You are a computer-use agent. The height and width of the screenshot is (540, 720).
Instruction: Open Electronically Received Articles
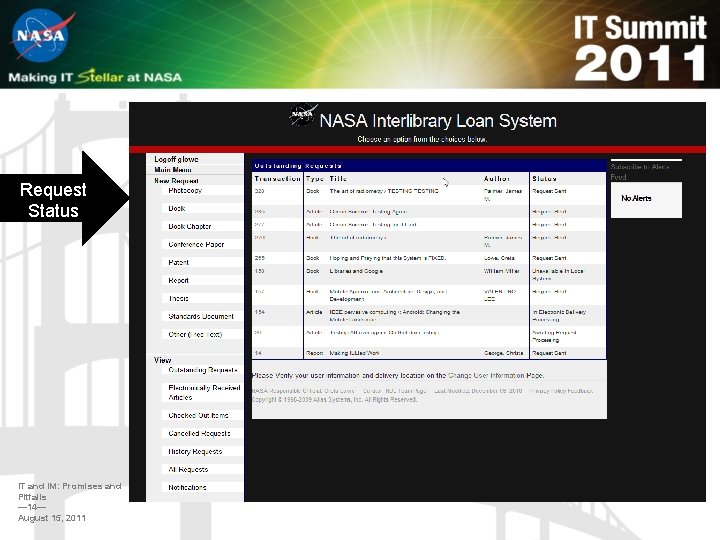(x=204, y=393)
